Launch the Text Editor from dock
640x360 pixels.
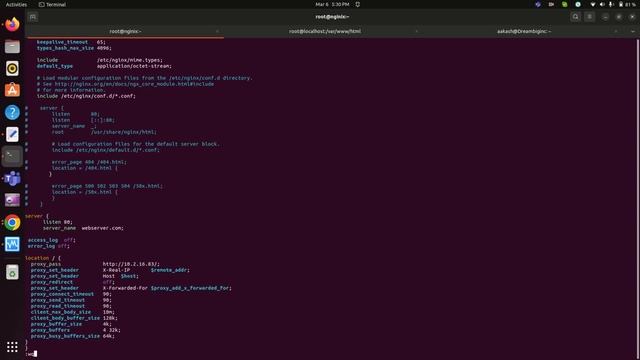tap(12, 134)
